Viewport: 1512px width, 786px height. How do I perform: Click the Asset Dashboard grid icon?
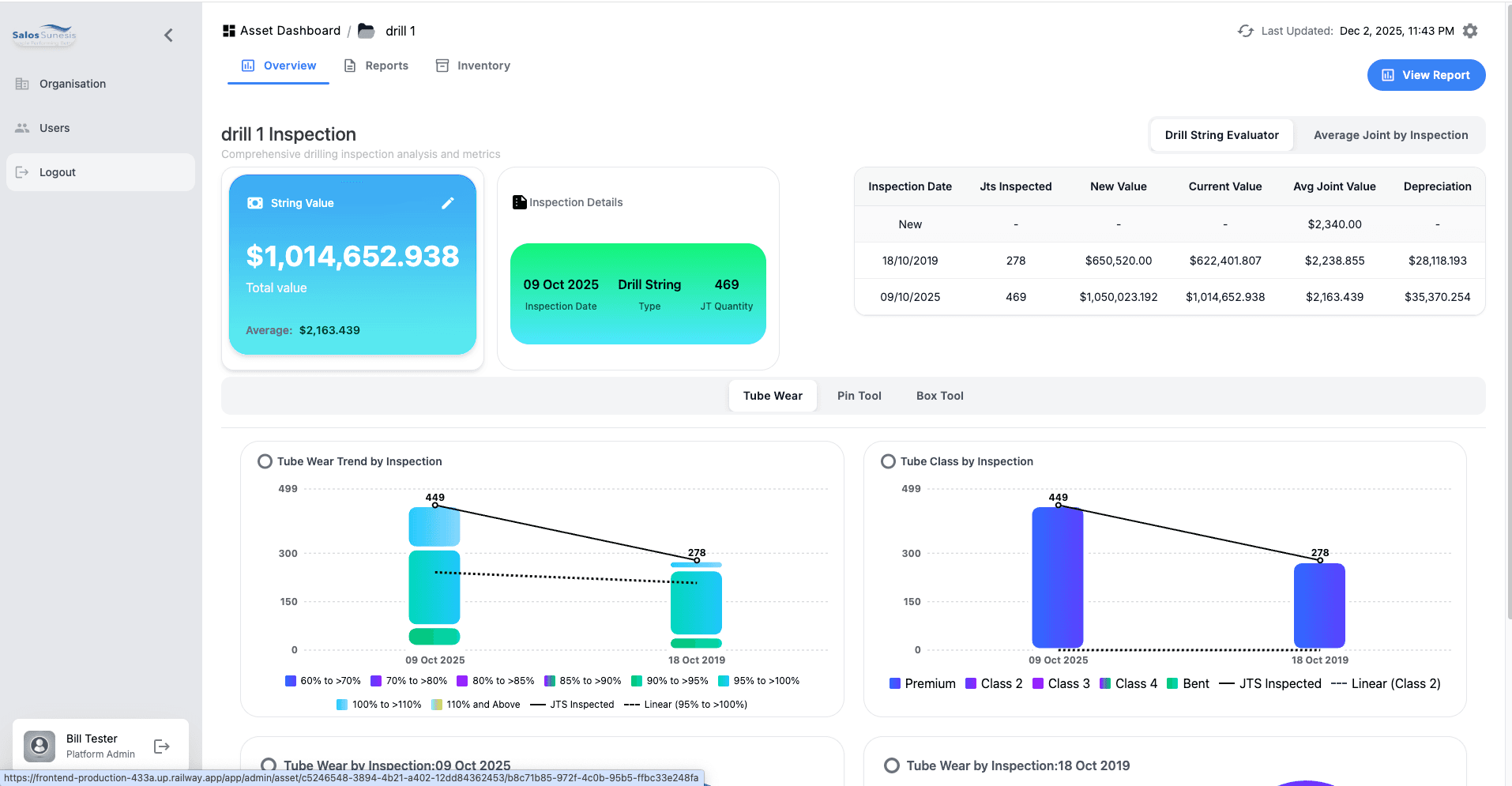tap(229, 31)
